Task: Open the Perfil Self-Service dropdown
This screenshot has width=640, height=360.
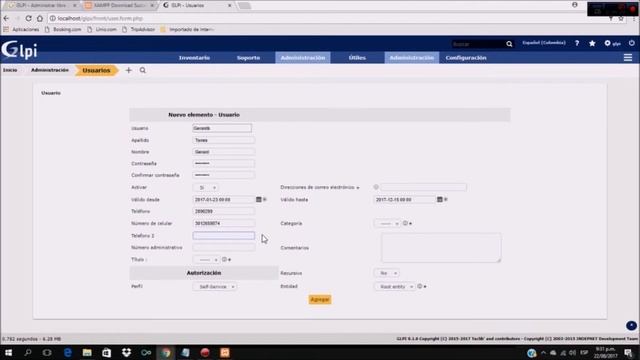Action: coord(215,287)
